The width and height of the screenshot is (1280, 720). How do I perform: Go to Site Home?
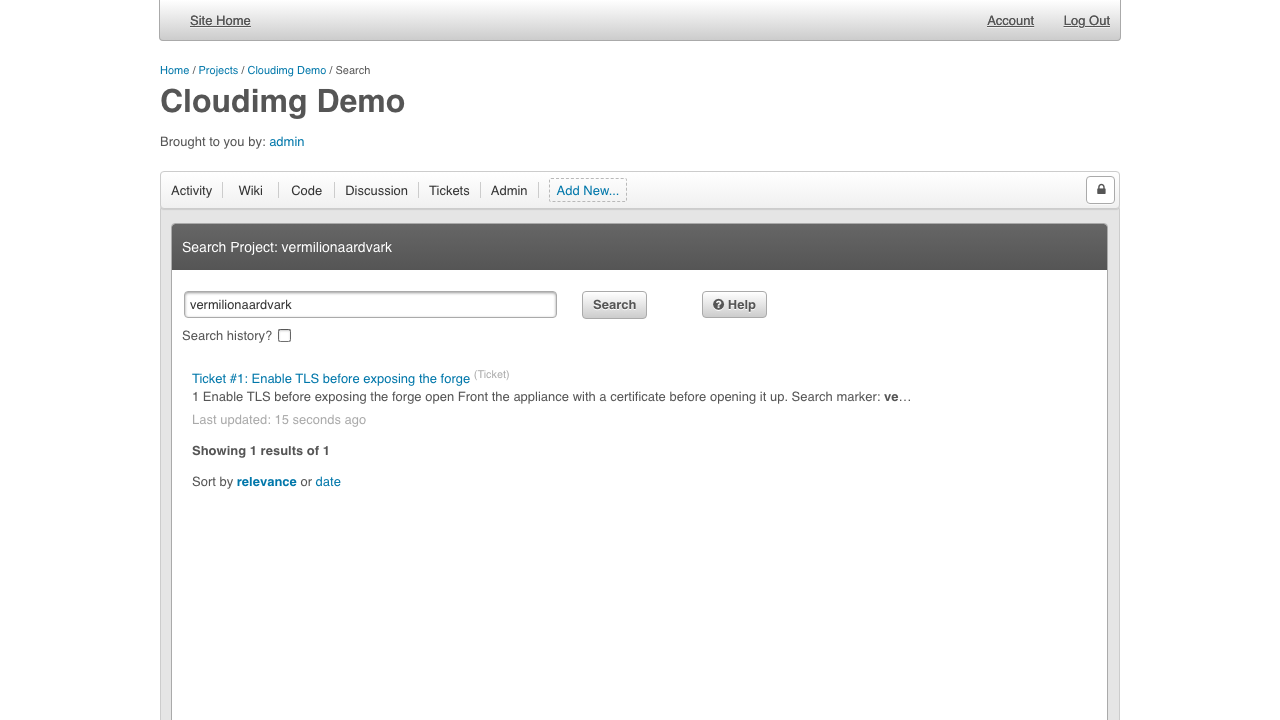(x=220, y=20)
